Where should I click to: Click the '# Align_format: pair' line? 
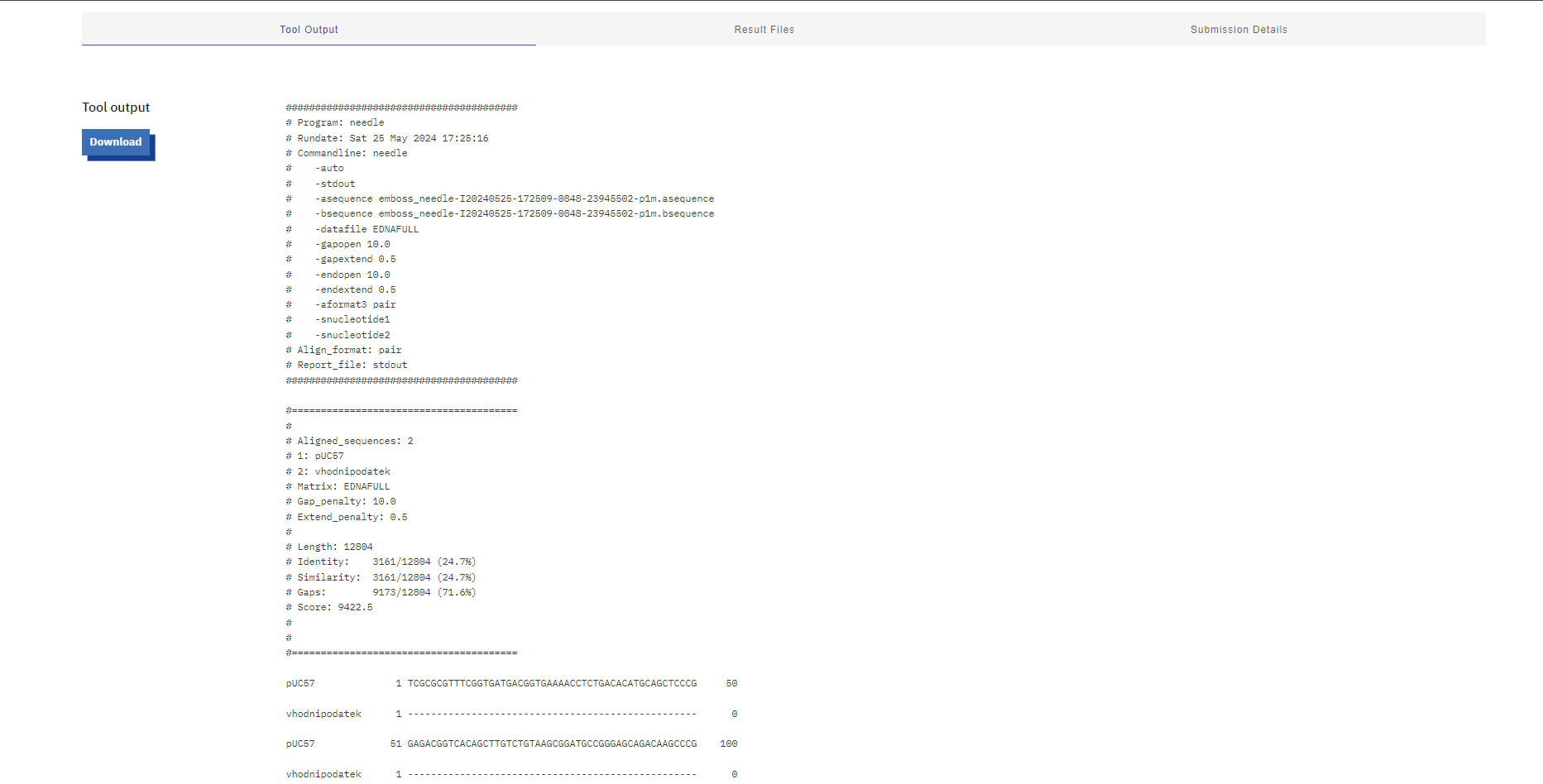[x=343, y=350]
